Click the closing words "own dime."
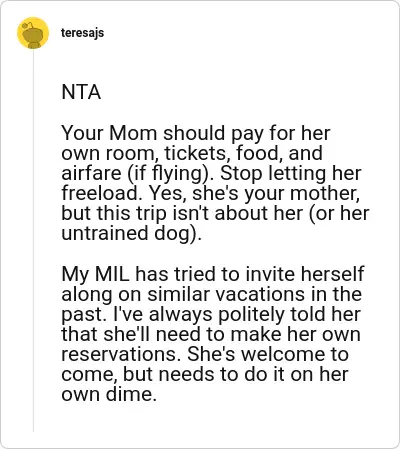The height and width of the screenshot is (449, 400). coord(109,394)
